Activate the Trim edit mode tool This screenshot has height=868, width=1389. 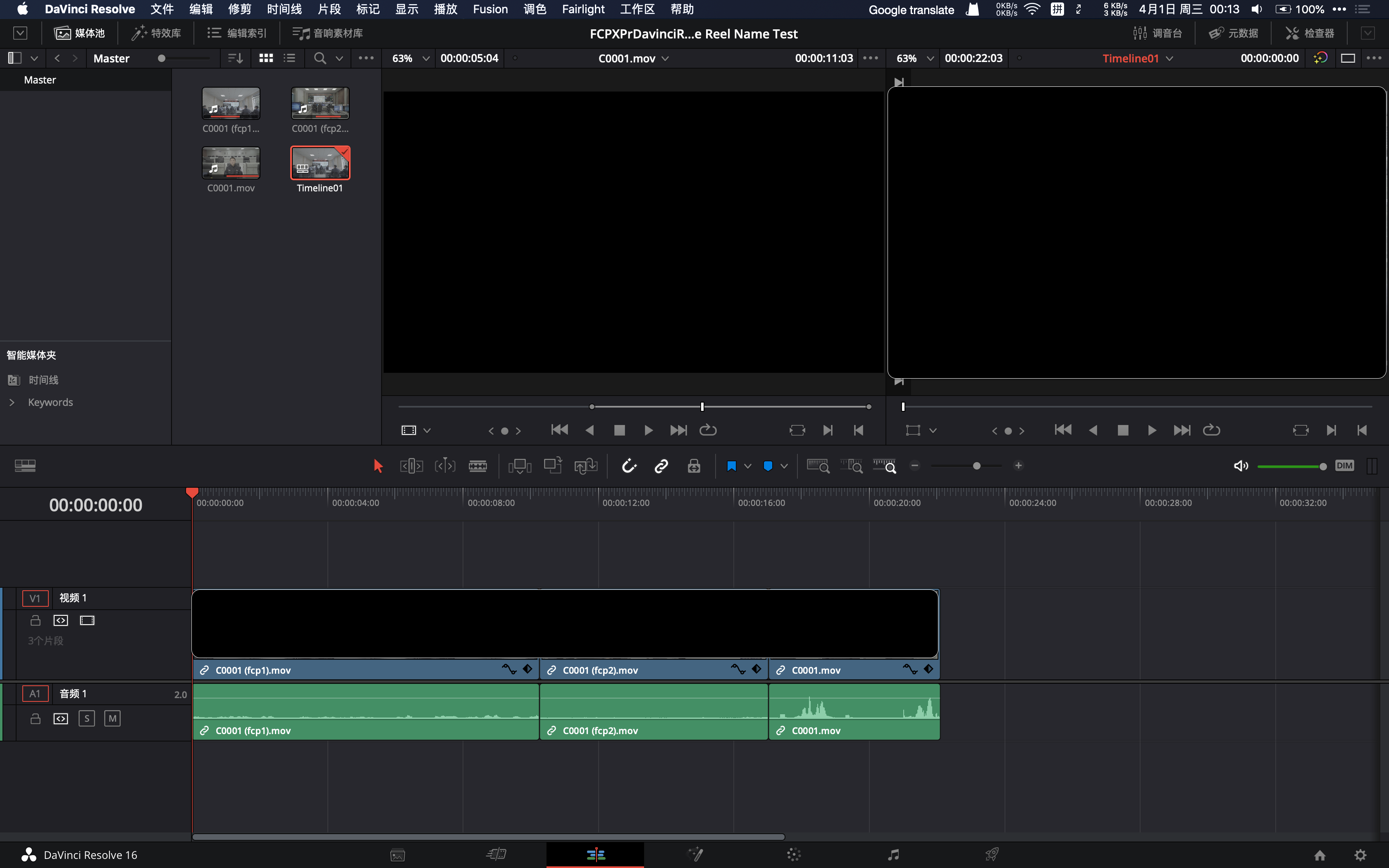tap(411, 466)
